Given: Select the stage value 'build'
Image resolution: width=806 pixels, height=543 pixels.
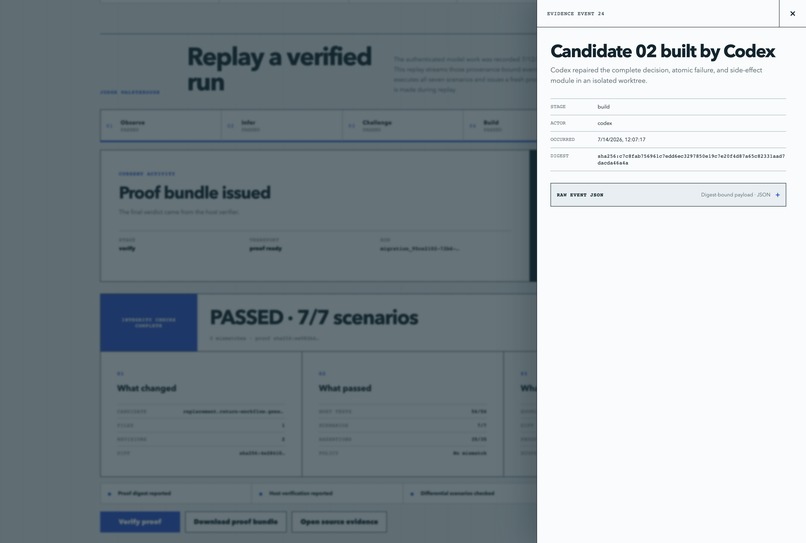Looking at the screenshot, I should tap(603, 106).
